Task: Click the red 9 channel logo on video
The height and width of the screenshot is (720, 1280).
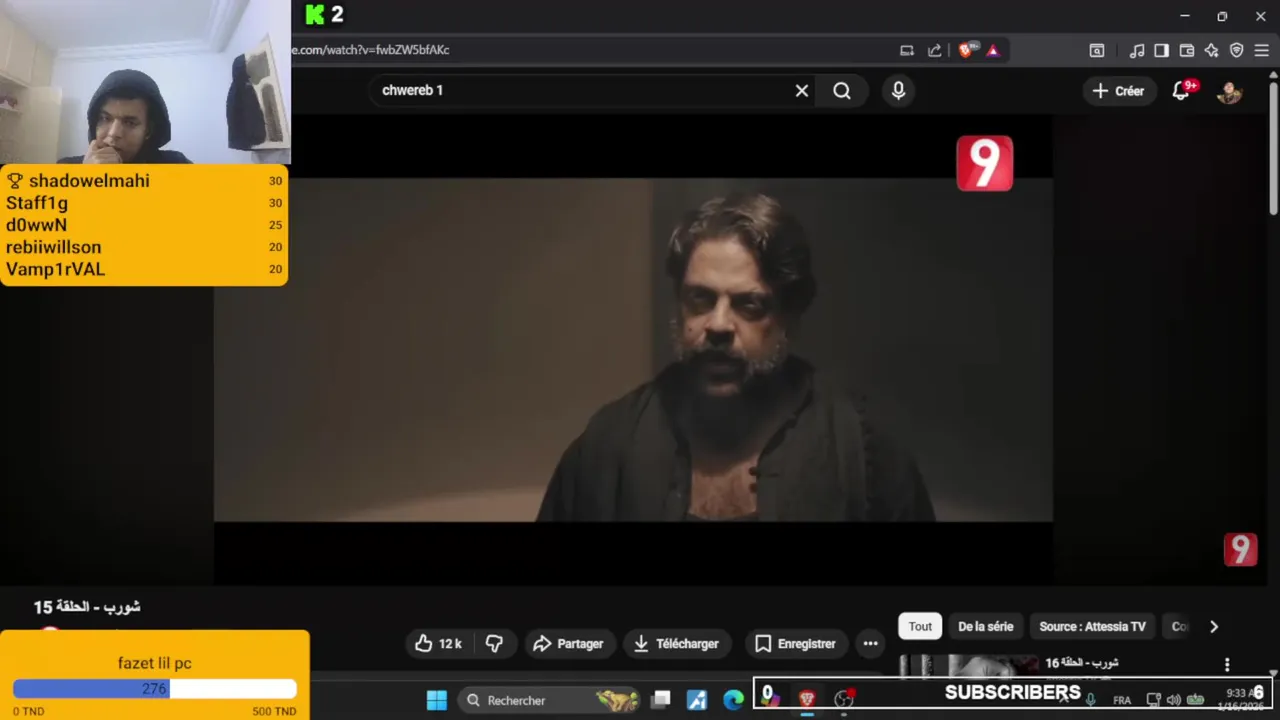Action: (x=984, y=163)
